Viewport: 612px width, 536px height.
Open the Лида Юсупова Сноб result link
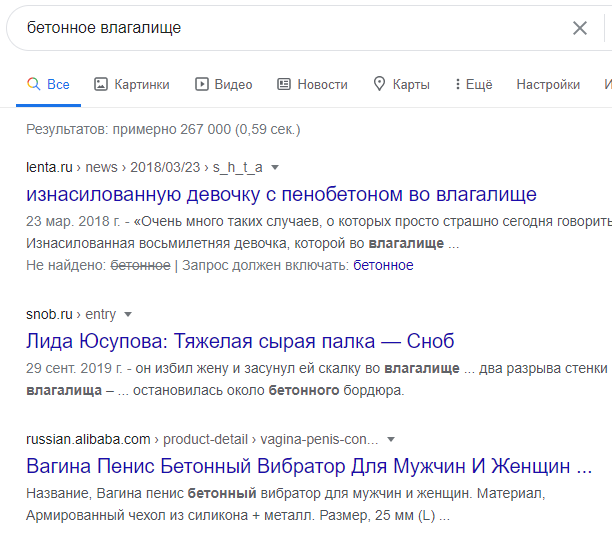pyautogui.click(x=240, y=341)
